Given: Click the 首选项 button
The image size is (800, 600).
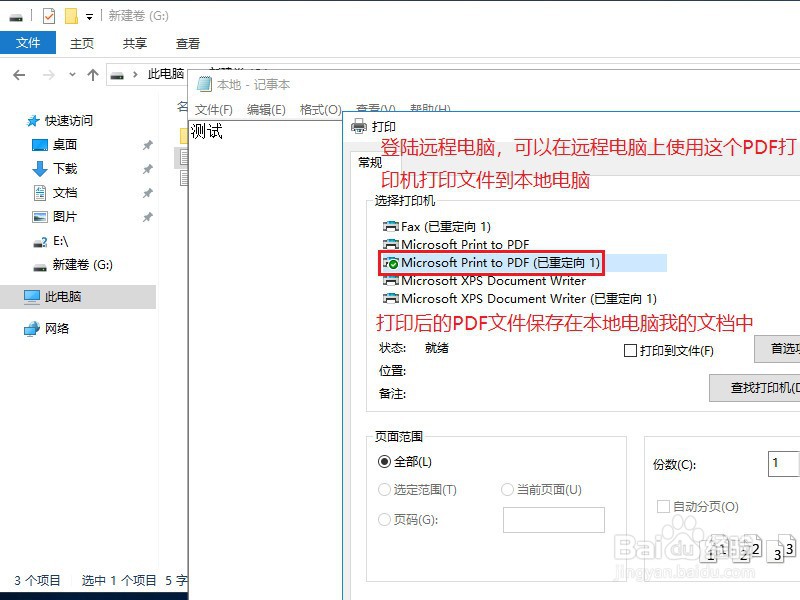Looking at the screenshot, I should pos(777,349).
